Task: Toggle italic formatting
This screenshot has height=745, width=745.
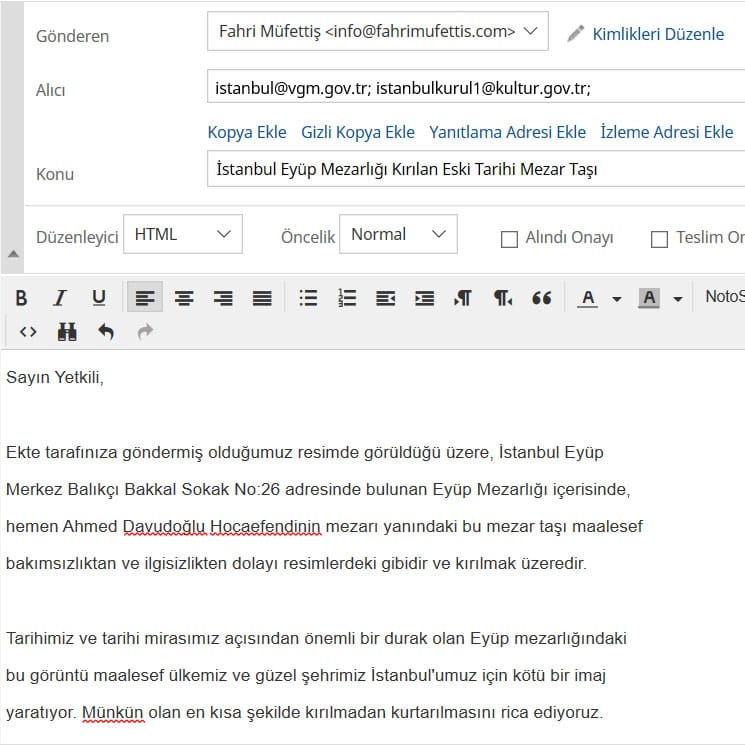Action: click(60, 298)
